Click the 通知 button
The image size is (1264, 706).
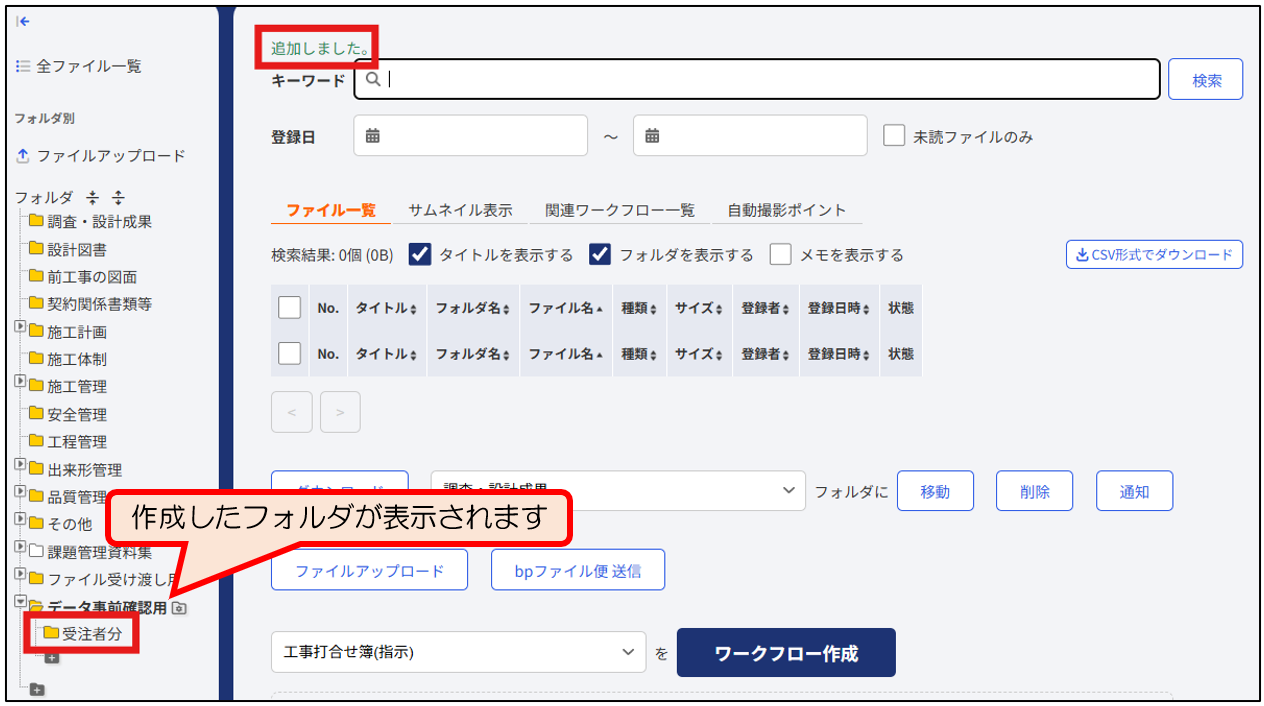pos(1134,491)
